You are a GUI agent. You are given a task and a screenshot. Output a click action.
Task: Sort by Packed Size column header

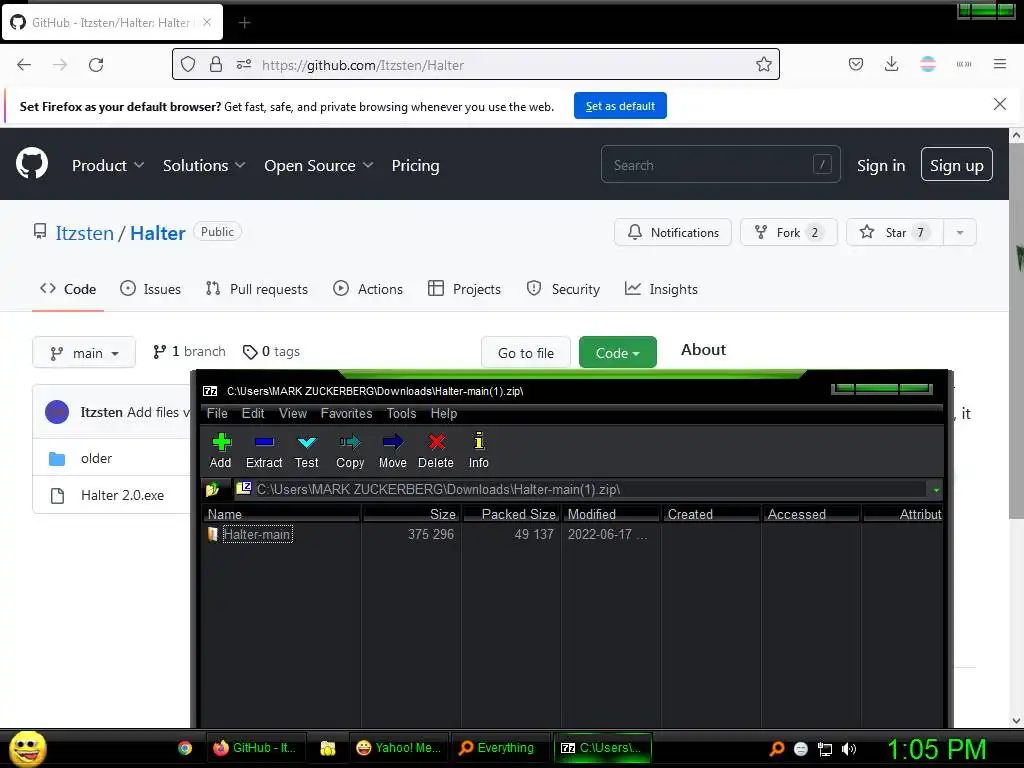click(x=511, y=514)
